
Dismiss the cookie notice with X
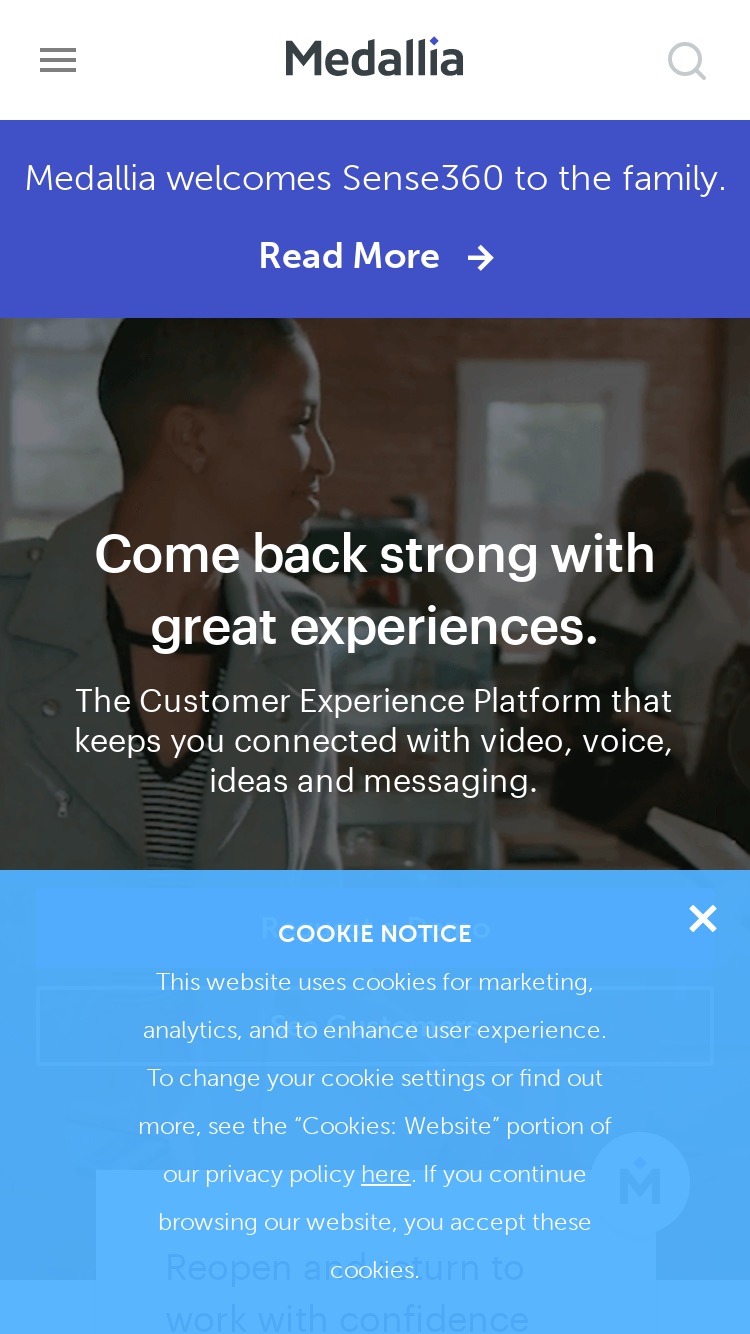point(703,918)
